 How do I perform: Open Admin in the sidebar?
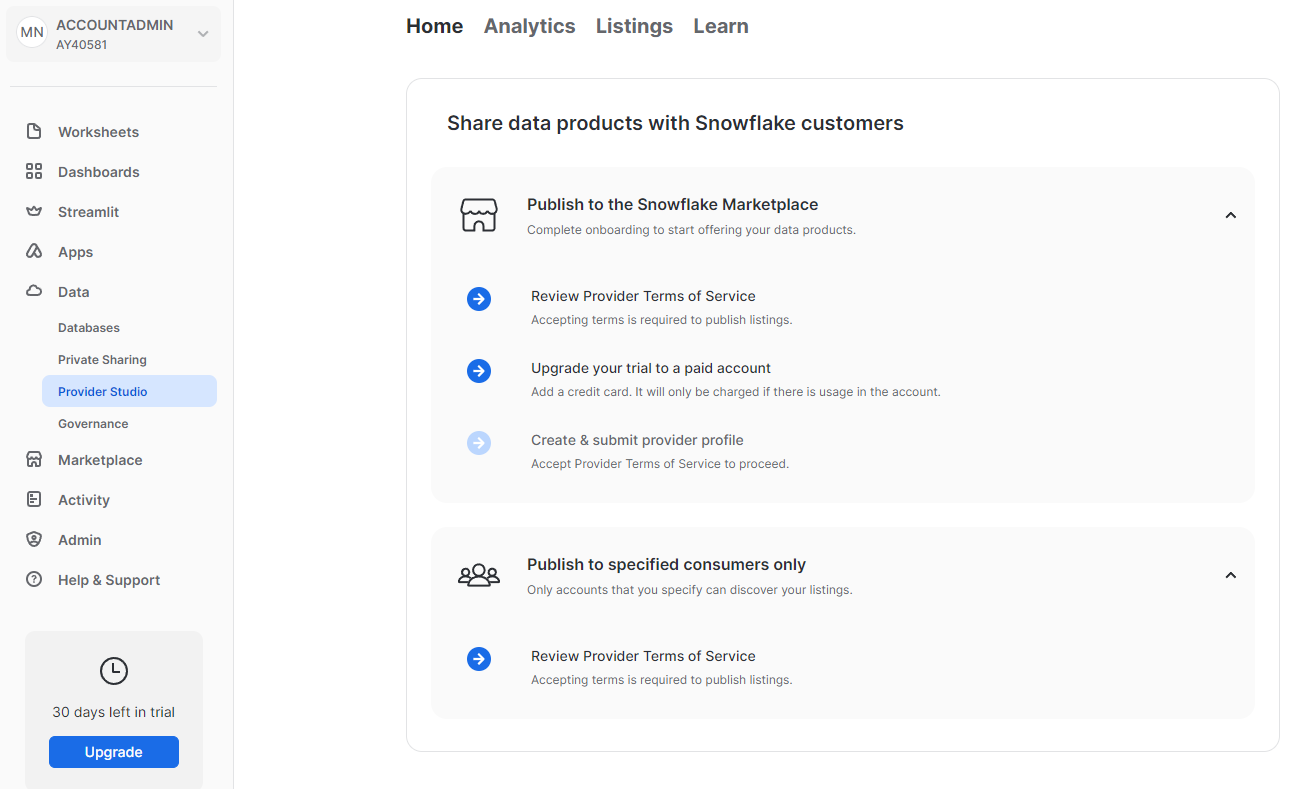tap(80, 540)
